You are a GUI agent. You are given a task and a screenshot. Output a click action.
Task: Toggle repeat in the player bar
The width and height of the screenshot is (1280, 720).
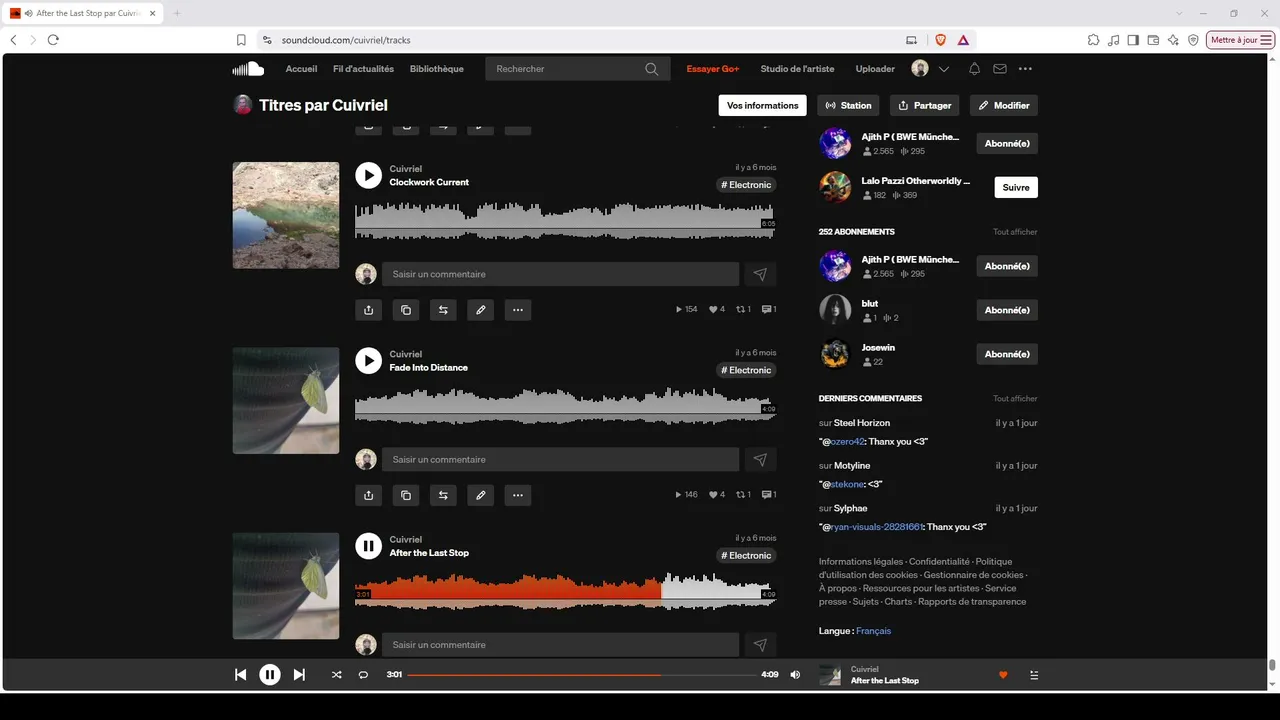coord(363,675)
